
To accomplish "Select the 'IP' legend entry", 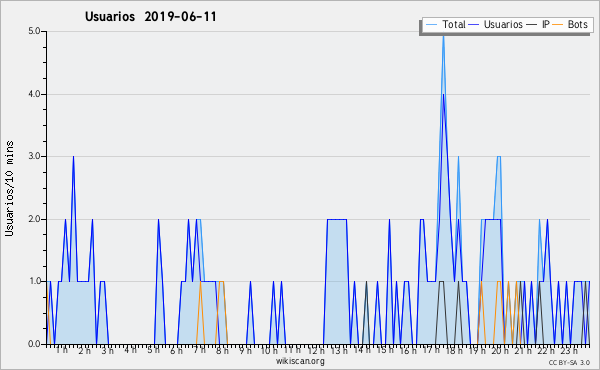I will (546, 24).
